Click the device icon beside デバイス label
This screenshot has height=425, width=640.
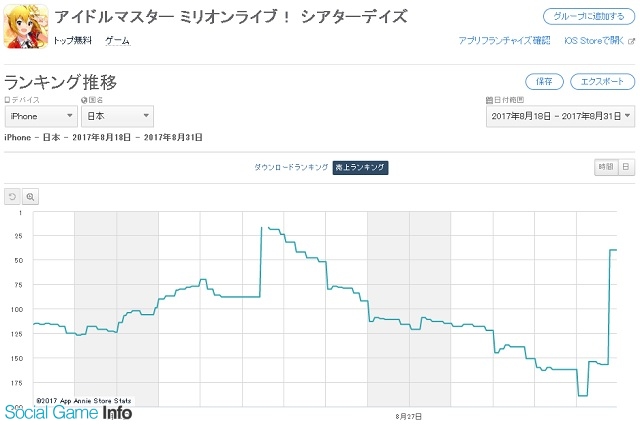pos(7,100)
